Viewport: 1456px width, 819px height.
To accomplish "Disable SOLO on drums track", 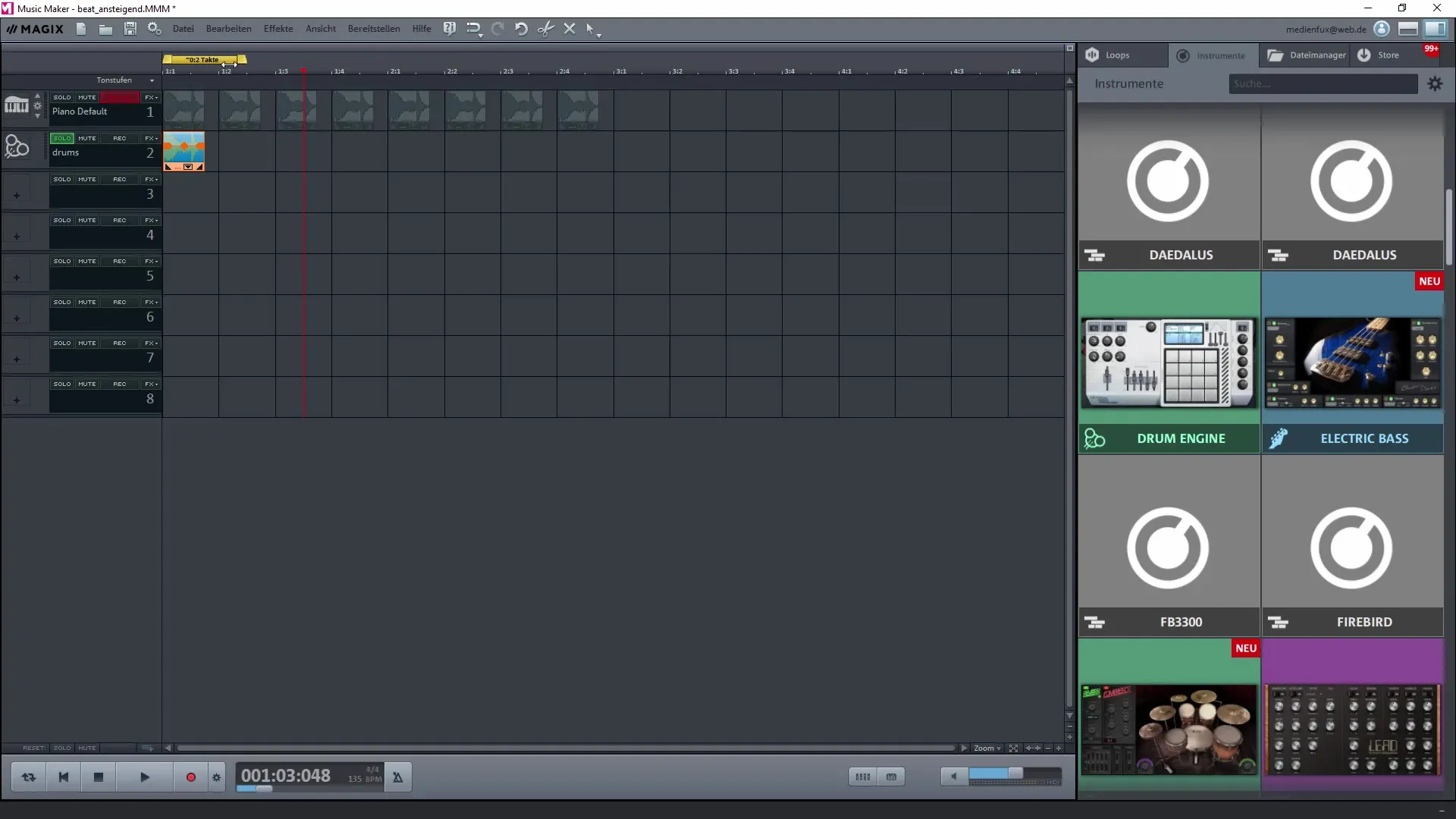I will pyautogui.click(x=62, y=139).
